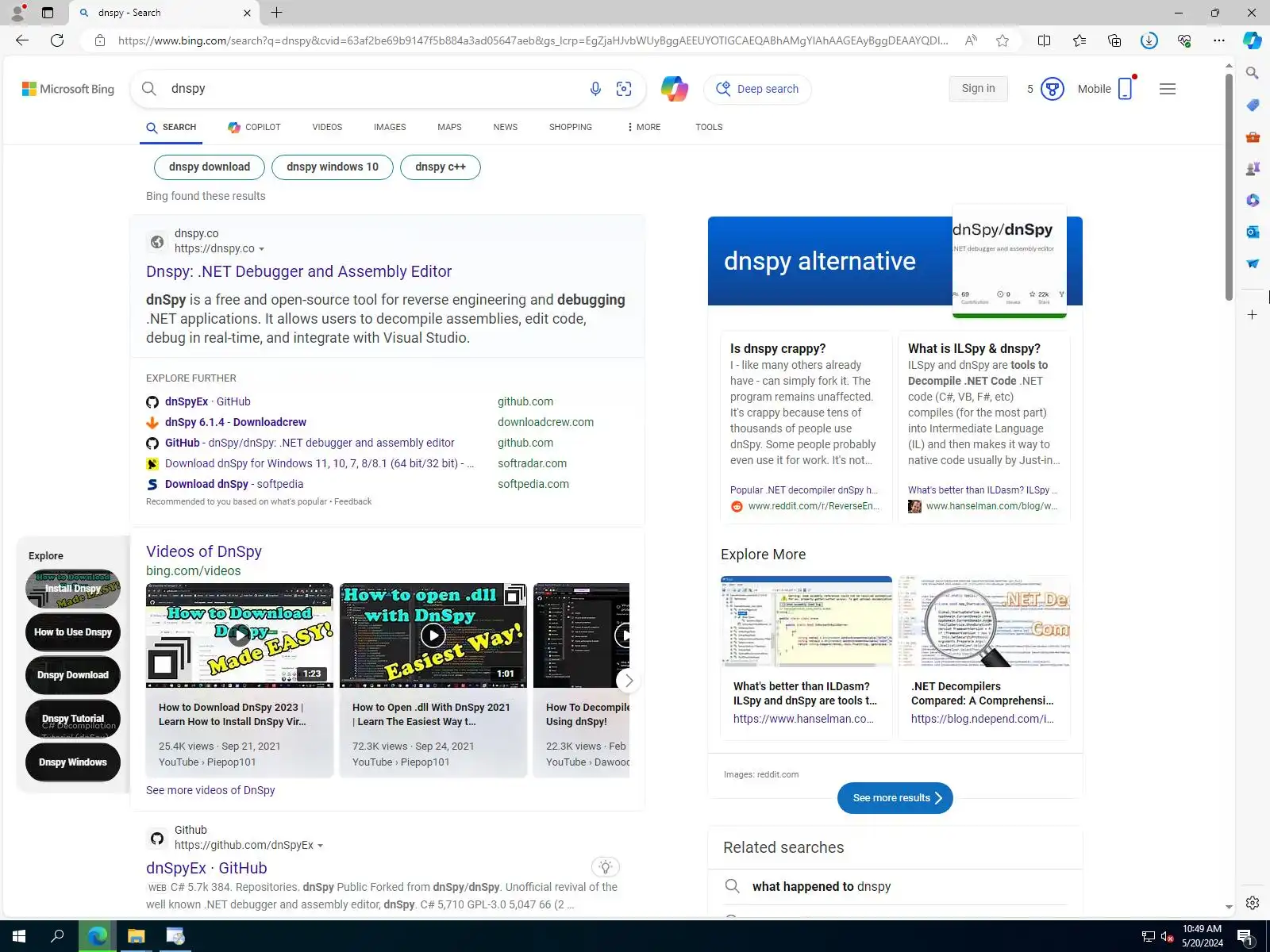Click the 'How to Use Dnspy' explore pill
The image size is (1270, 952).
pos(73,632)
